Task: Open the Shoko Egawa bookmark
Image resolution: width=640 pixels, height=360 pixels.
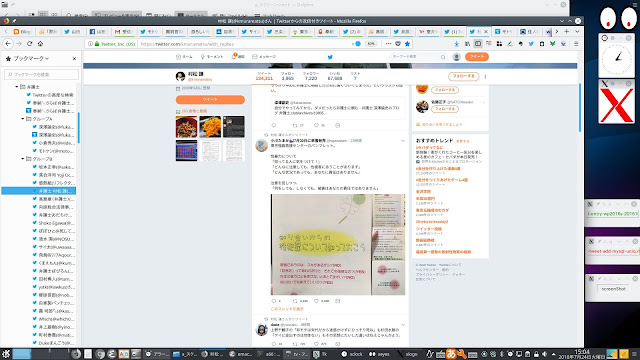Action: 53,223
